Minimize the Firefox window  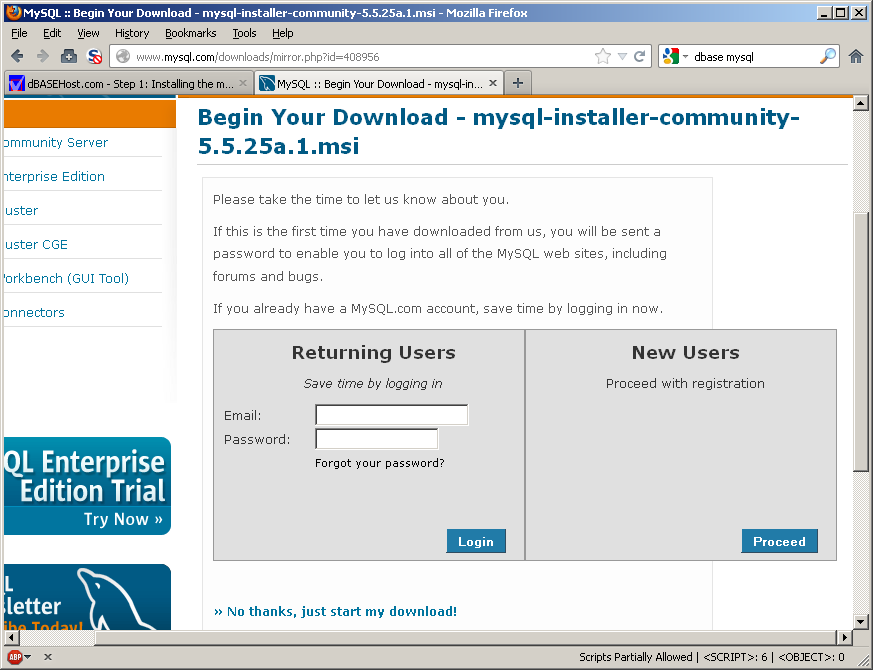click(x=825, y=12)
